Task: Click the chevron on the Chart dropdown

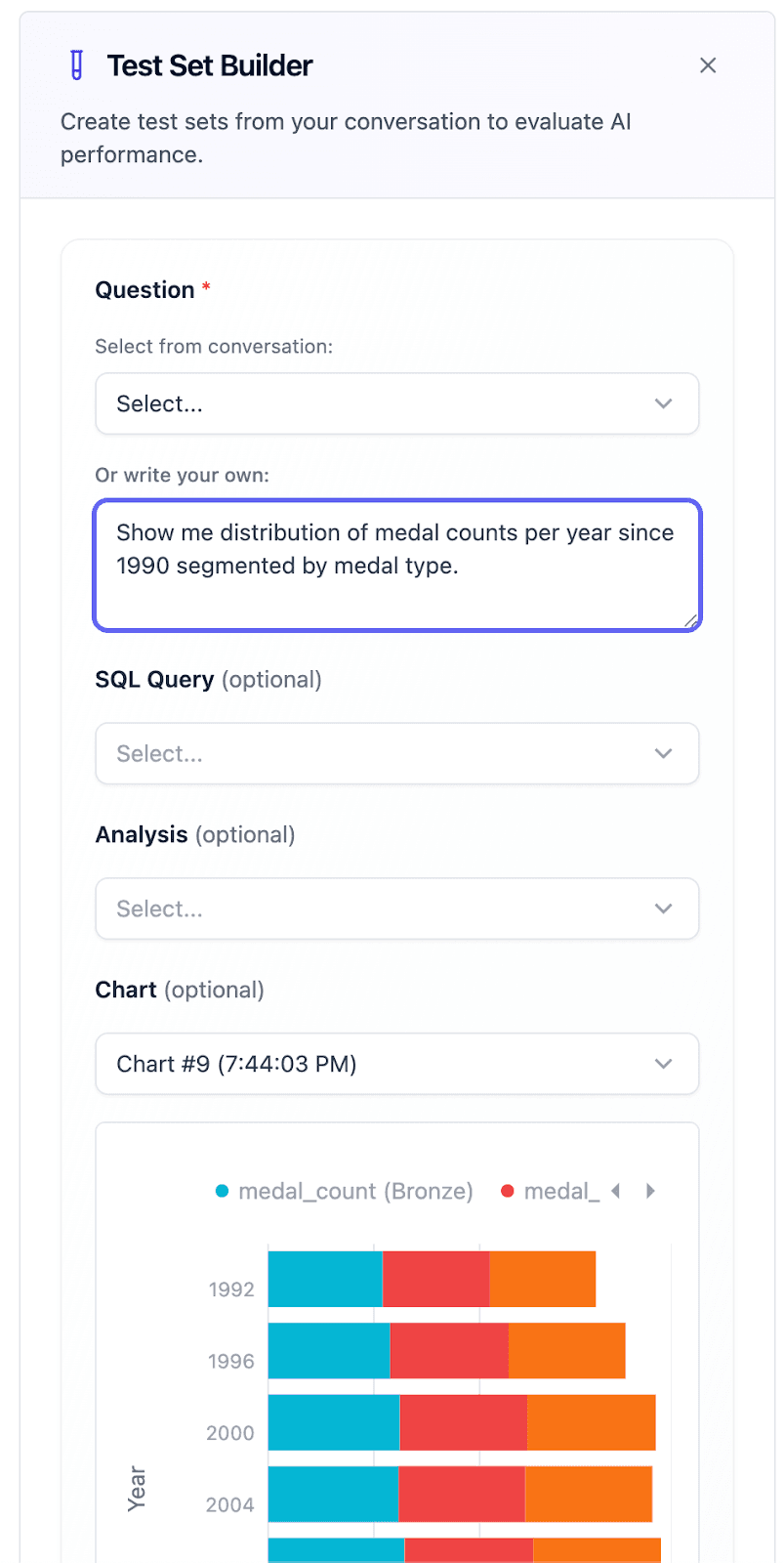Action: [x=663, y=1064]
